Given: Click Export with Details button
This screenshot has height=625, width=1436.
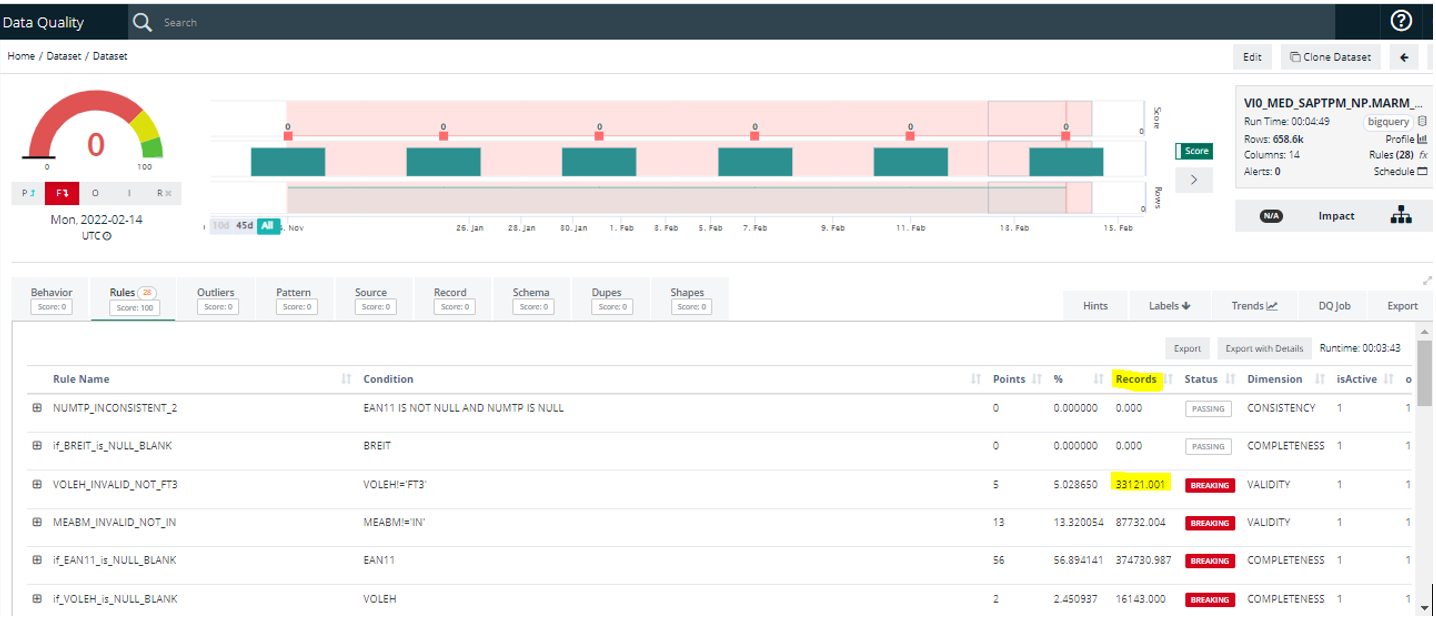Looking at the screenshot, I should pos(1264,348).
